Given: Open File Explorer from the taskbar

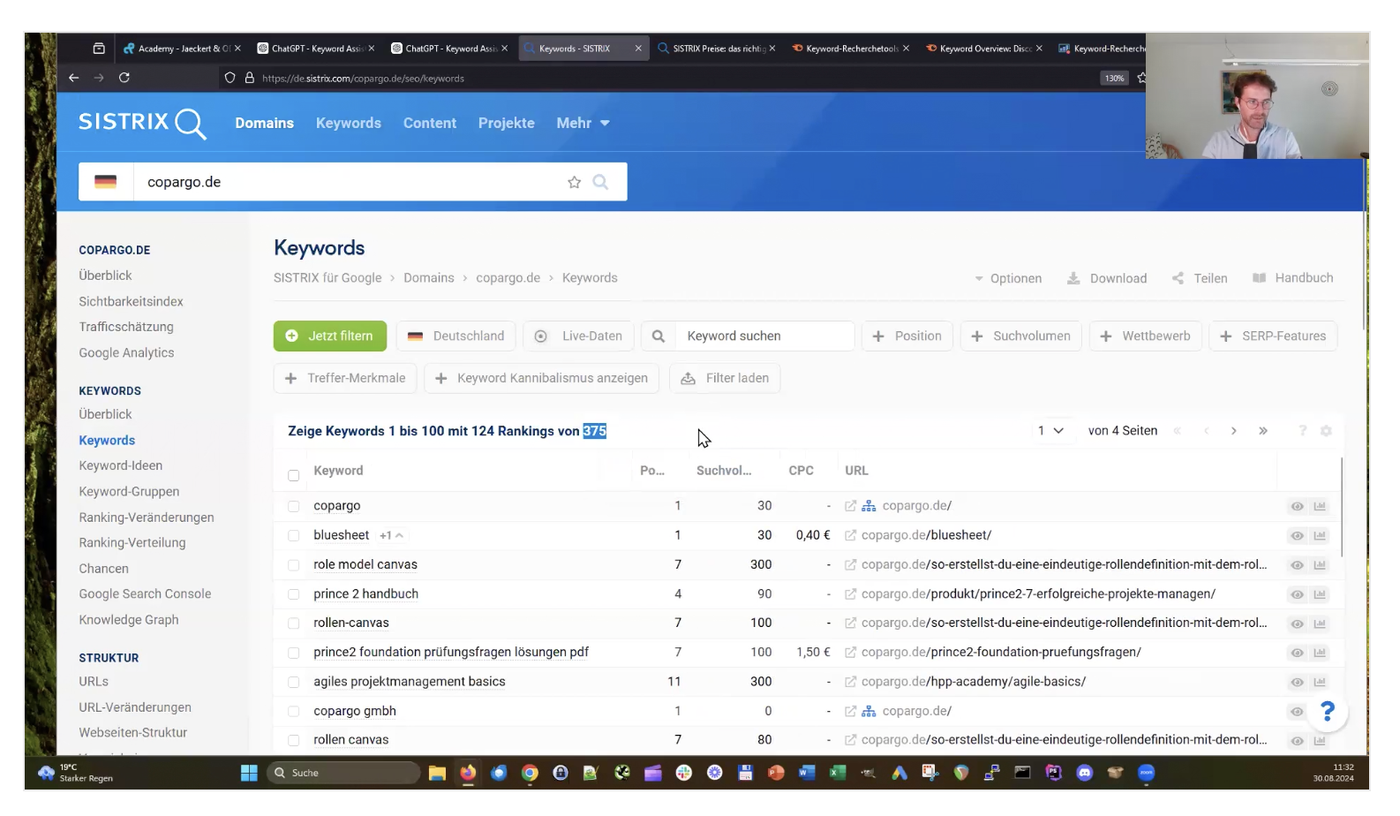Looking at the screenshot, I should [437, 772].
